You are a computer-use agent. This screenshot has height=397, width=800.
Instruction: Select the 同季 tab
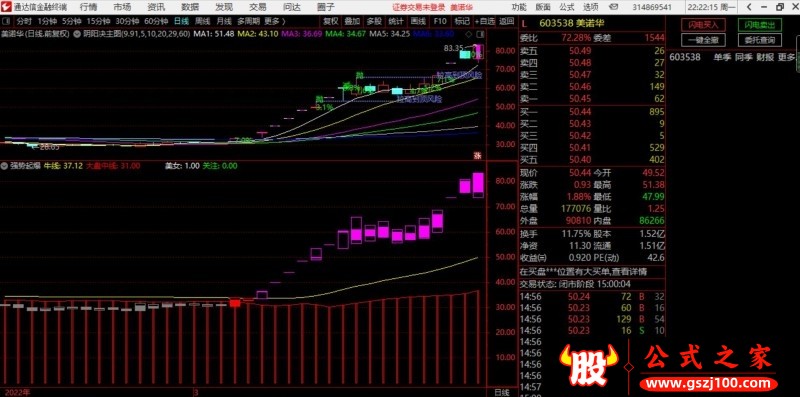pyautogui.click(x=744, y=57)
